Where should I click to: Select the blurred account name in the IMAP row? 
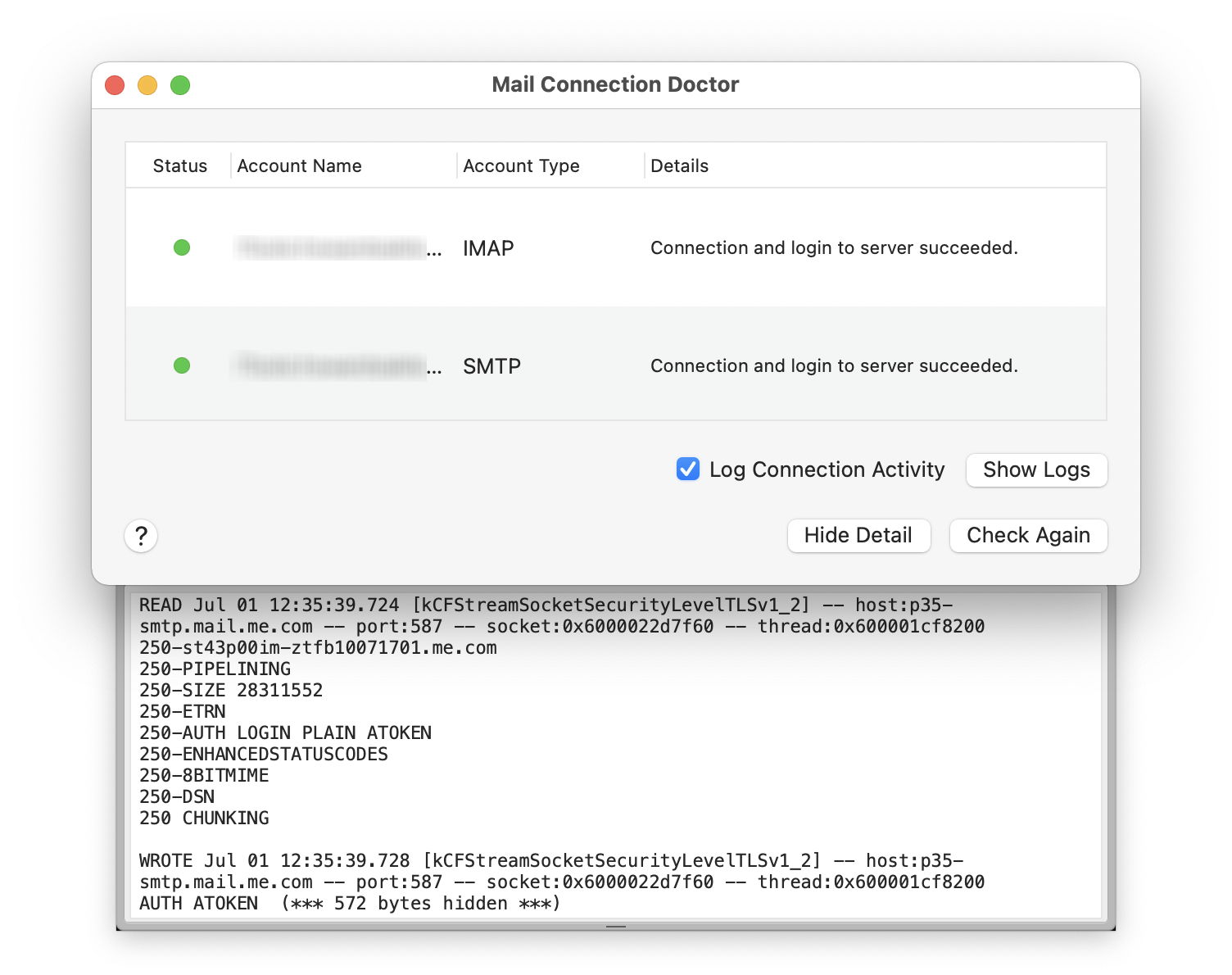332,248
